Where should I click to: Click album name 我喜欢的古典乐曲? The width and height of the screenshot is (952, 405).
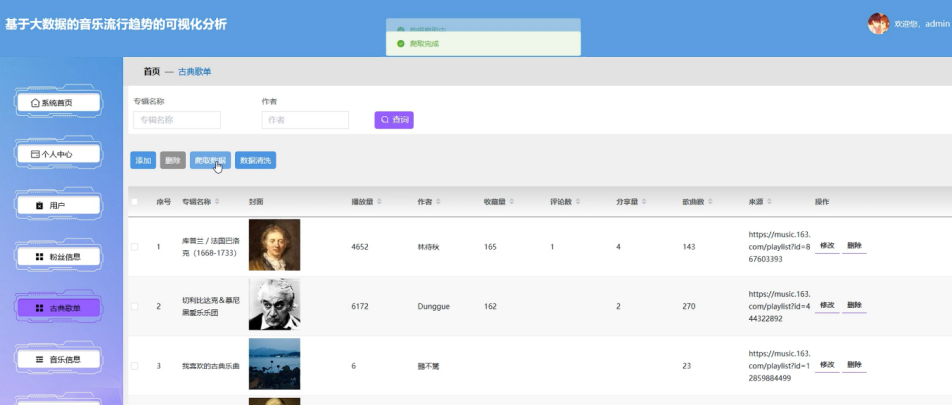[x=211, y=366]
